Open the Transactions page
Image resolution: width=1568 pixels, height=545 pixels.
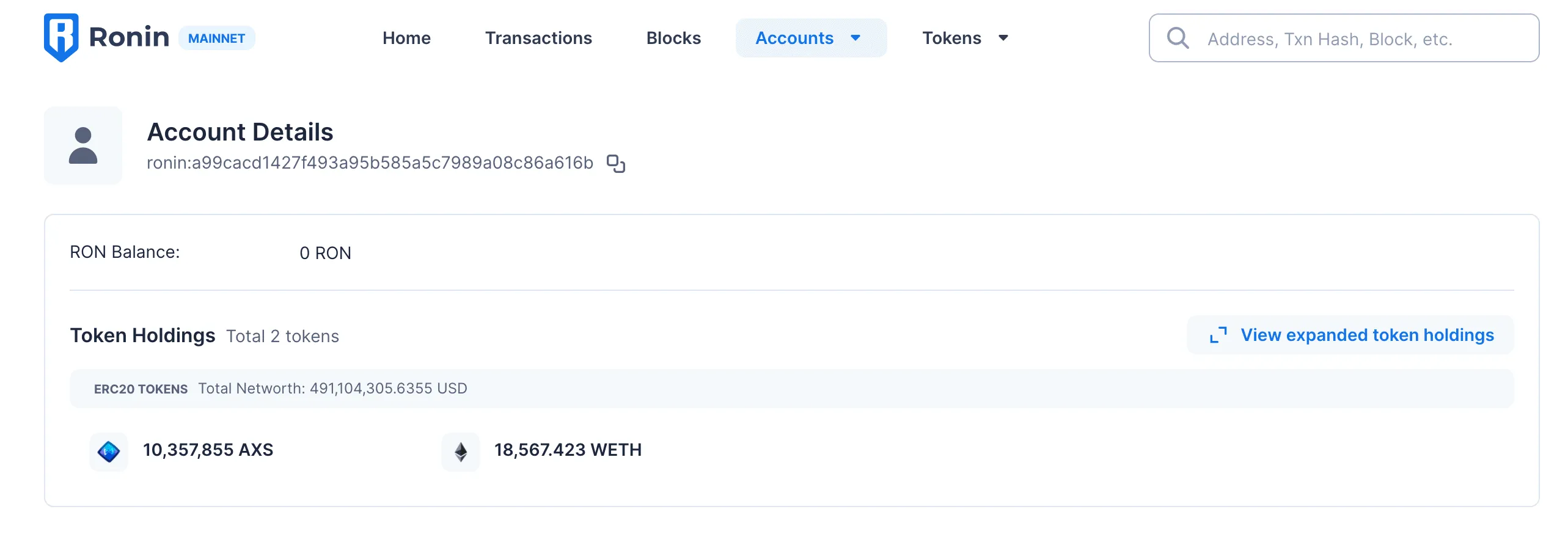[538, 38]
